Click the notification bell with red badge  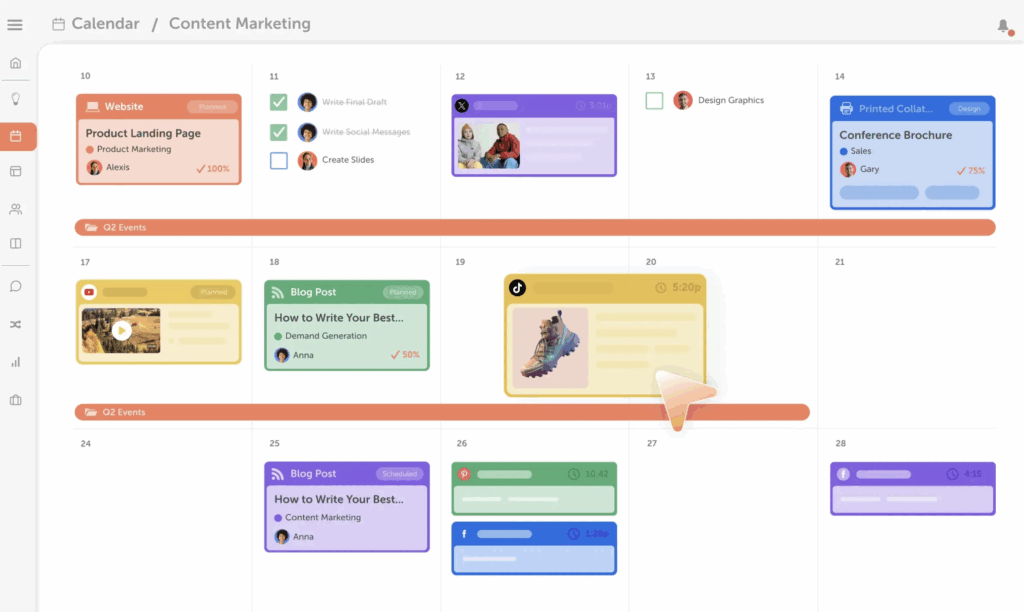pos(1003,27)
